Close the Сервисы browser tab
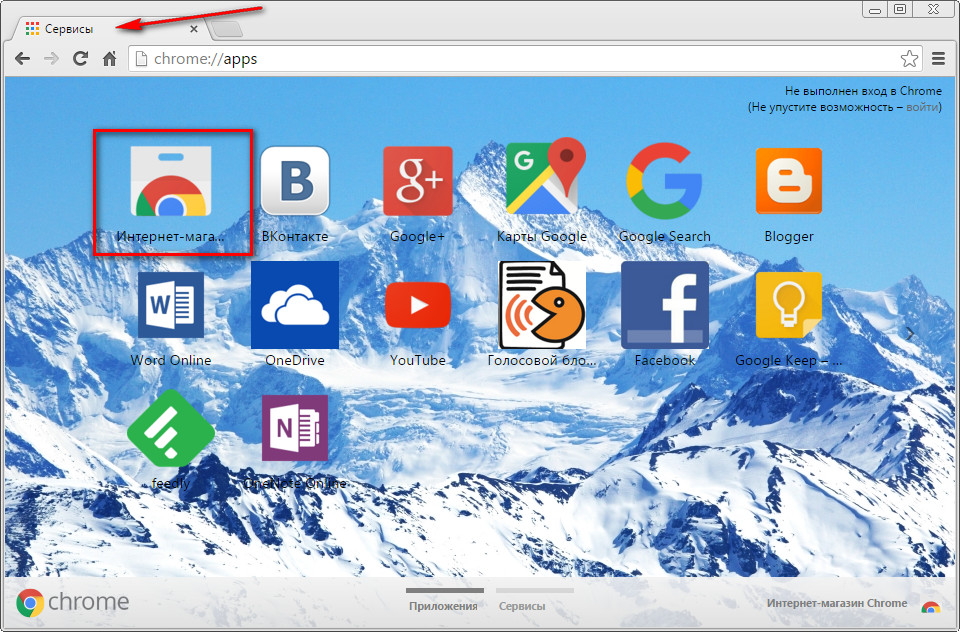The image size is (960, 632). 193,29
